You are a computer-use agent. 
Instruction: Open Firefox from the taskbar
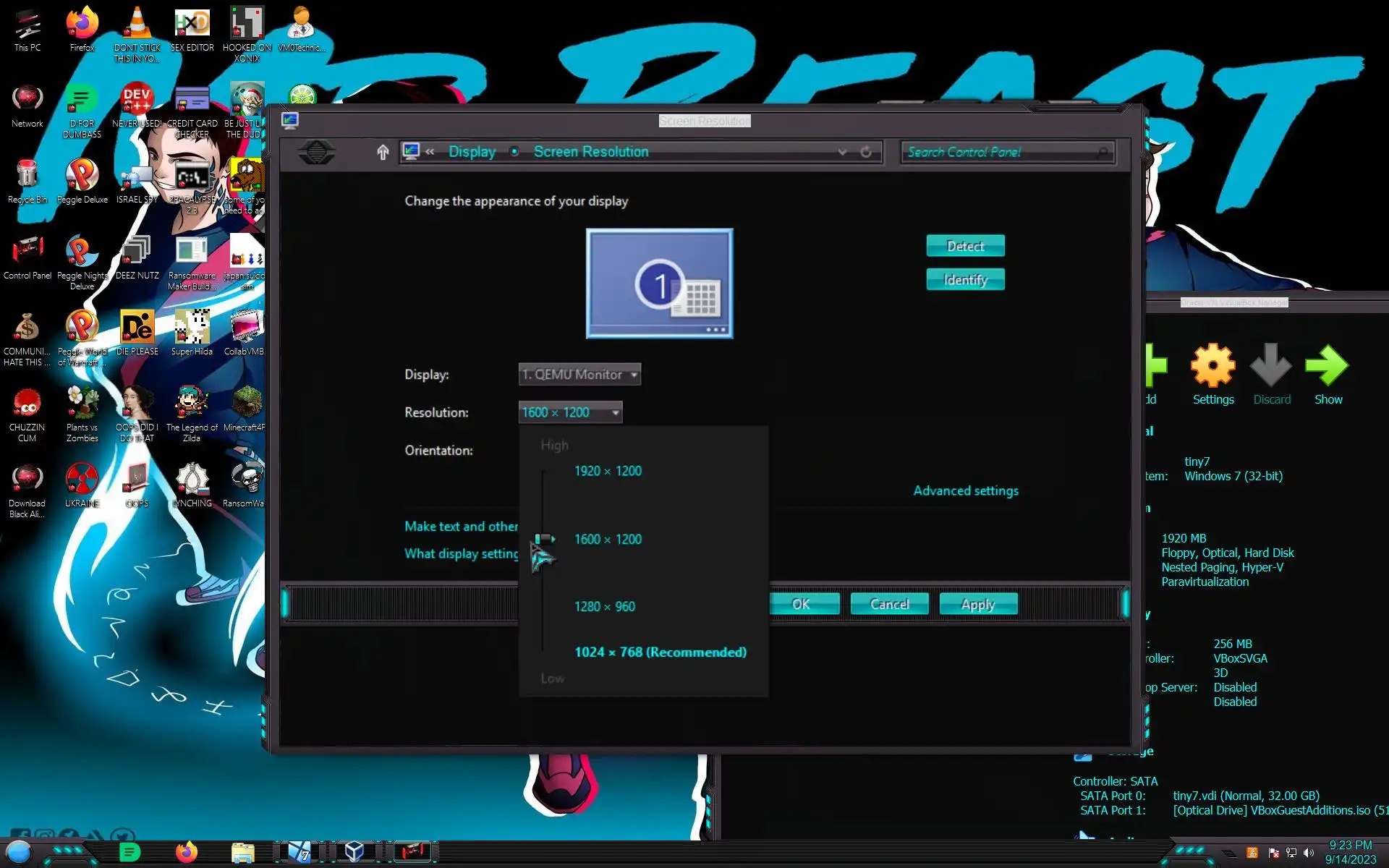187,852
